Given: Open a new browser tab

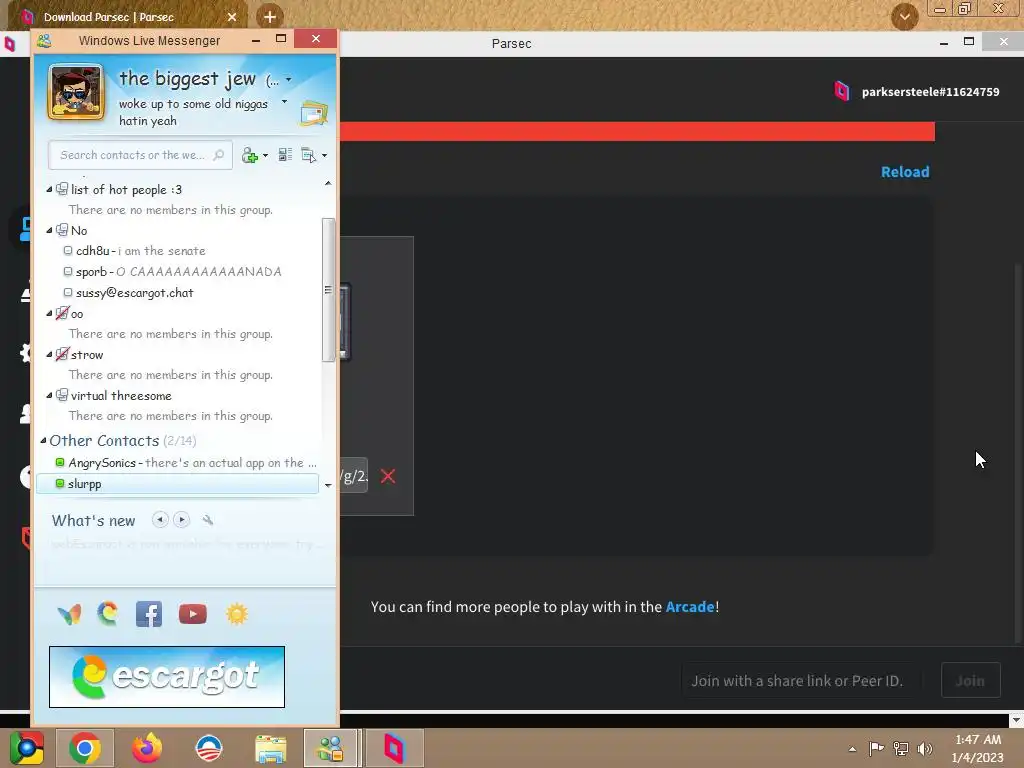Looking at the screenshot, I should (x=270, y=16).
